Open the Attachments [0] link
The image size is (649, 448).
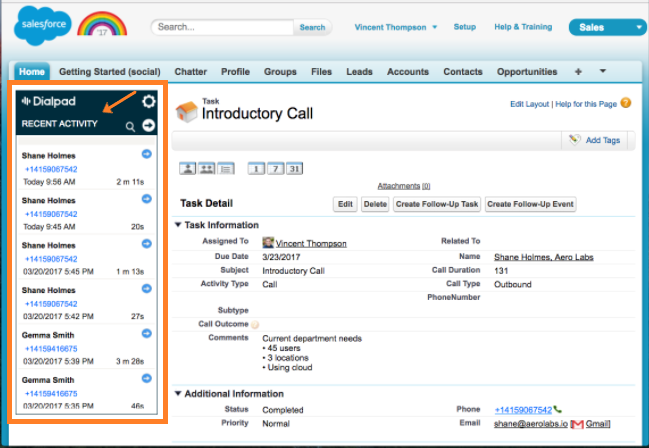click(404, 186)
